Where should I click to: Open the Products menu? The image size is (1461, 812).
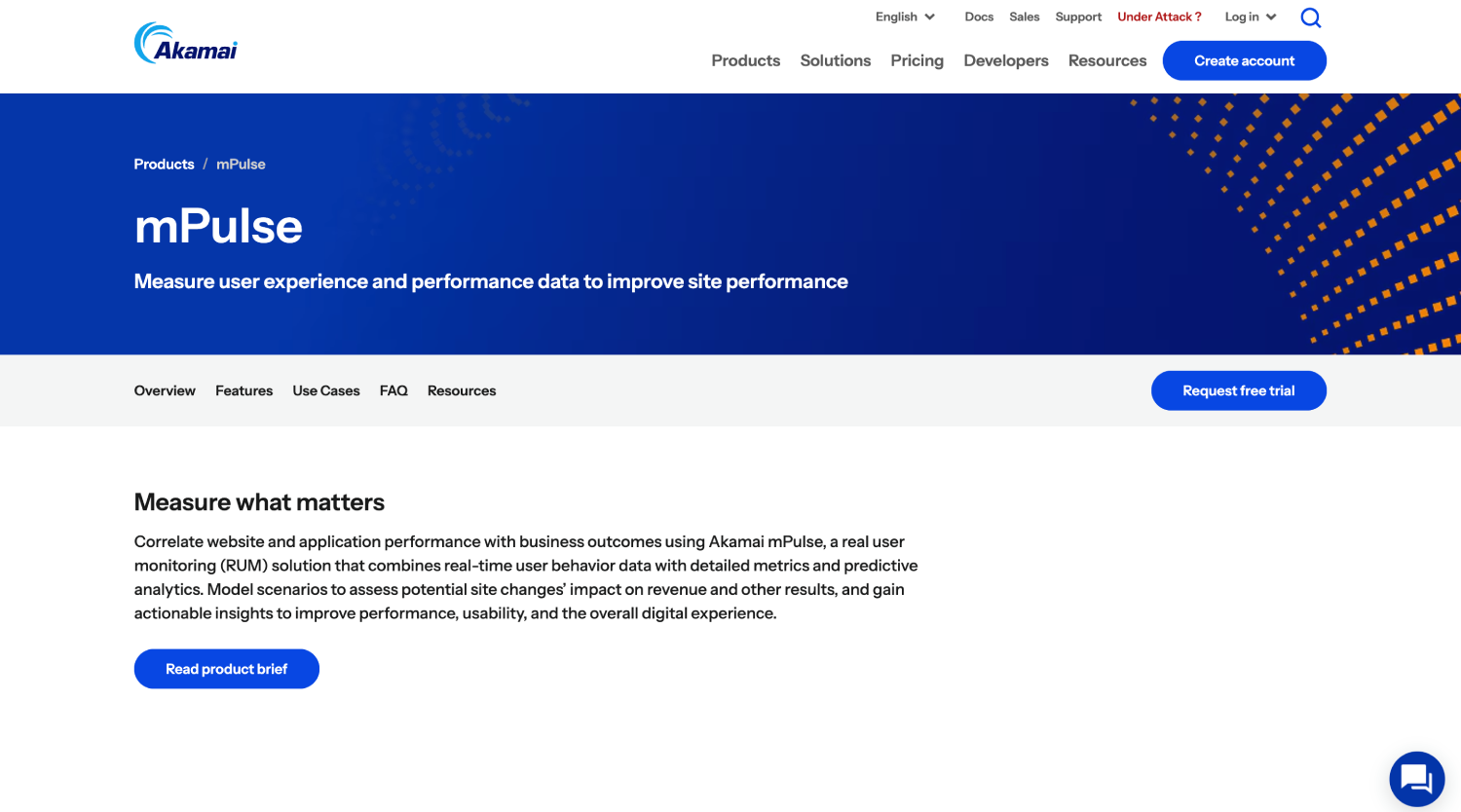tap(746, 60)
